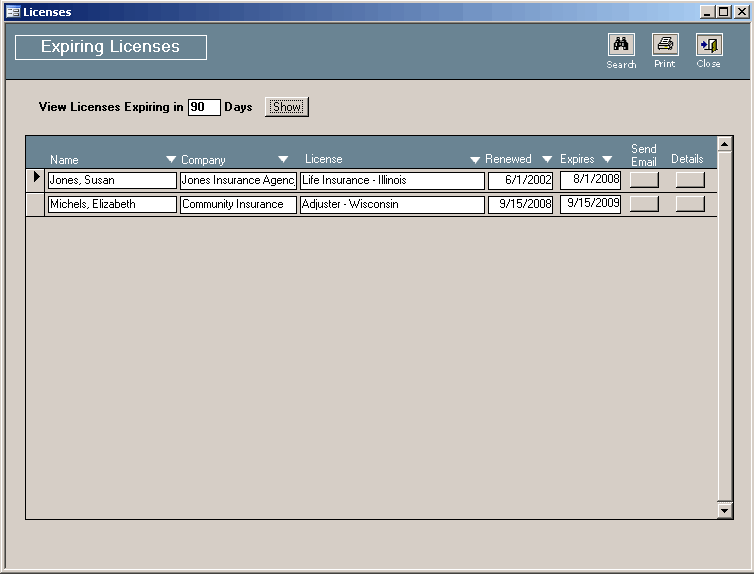Click the Close door icon

click(x=709, y=45)
